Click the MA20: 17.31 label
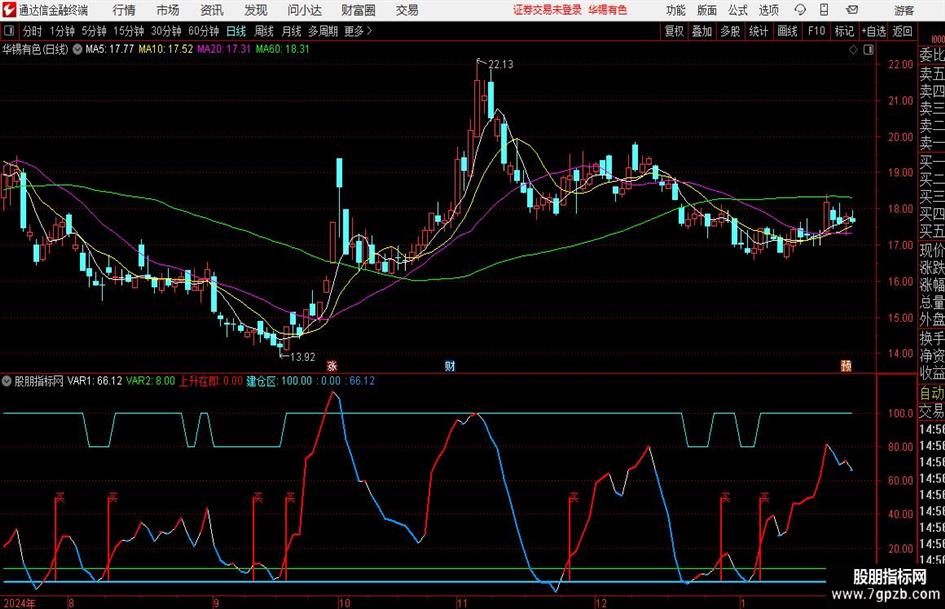Screen dimensions: 945x609 (x=224, y=49)
